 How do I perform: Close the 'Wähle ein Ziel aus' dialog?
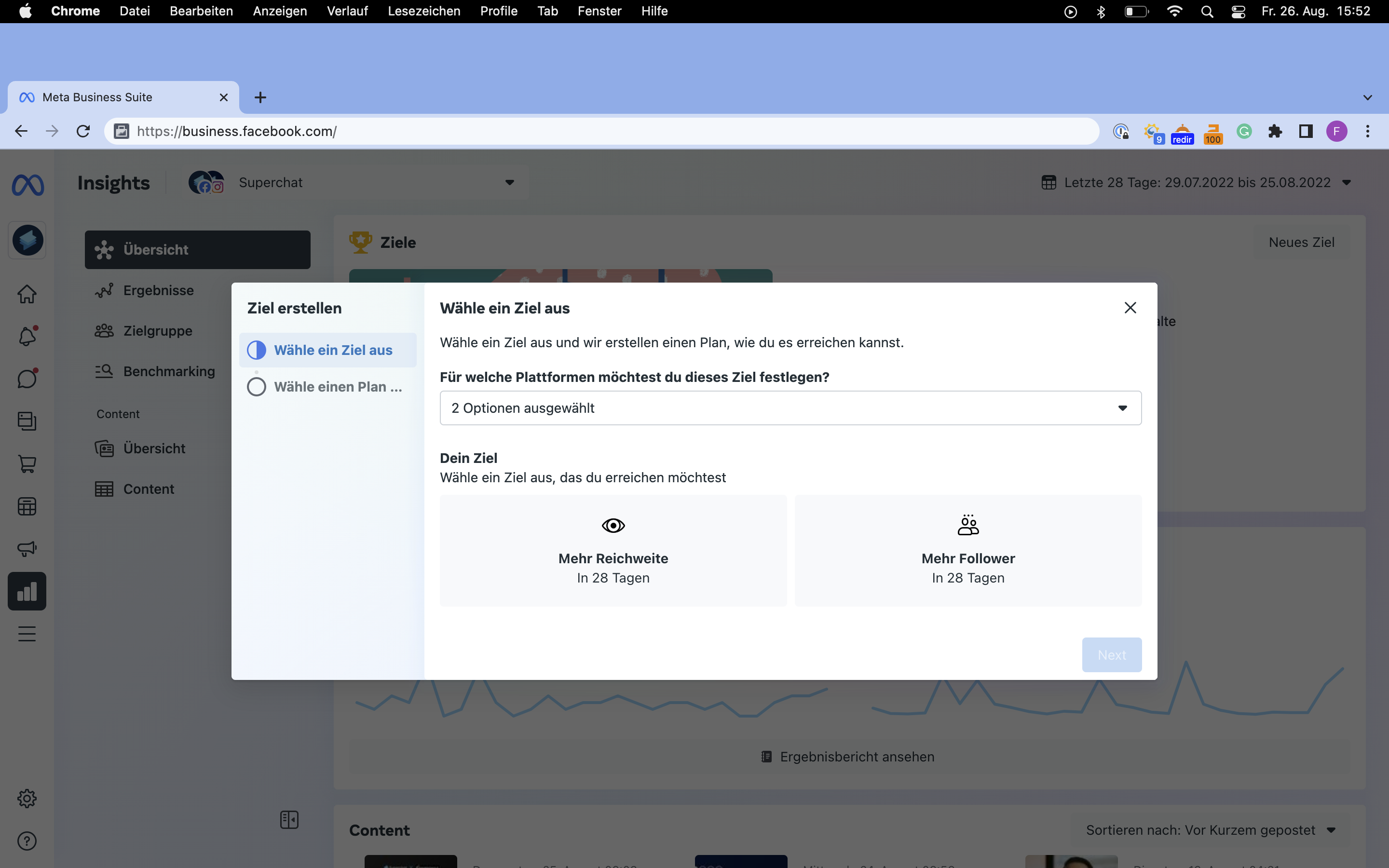pos(1130,308)
